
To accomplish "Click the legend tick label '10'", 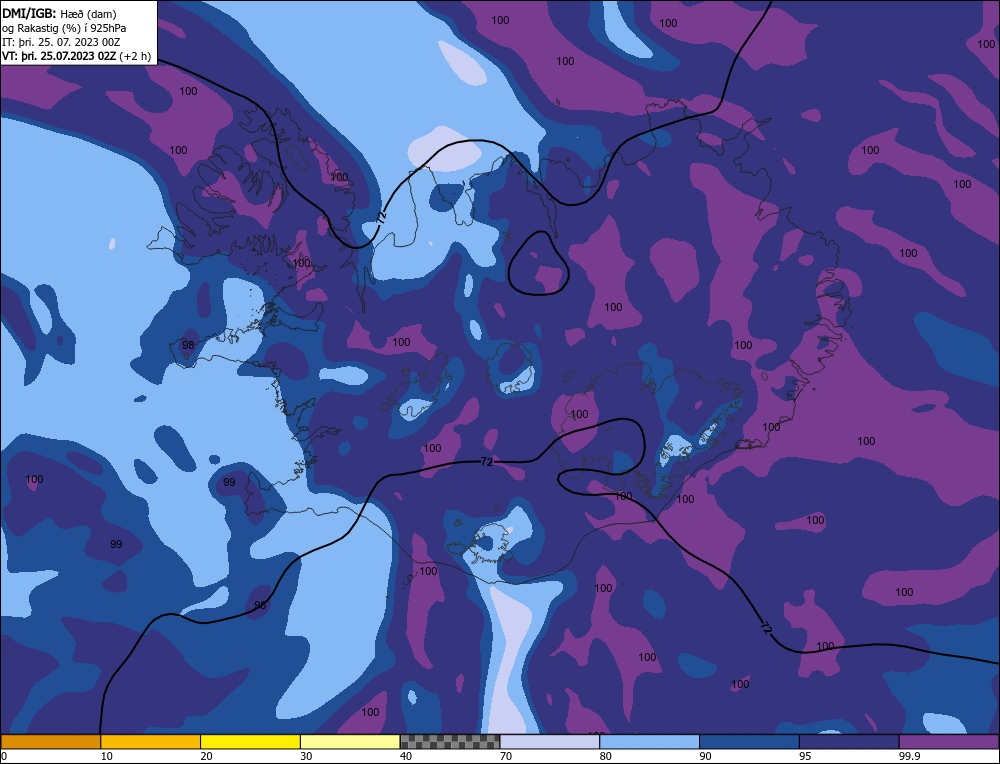I will pos(107,756).
